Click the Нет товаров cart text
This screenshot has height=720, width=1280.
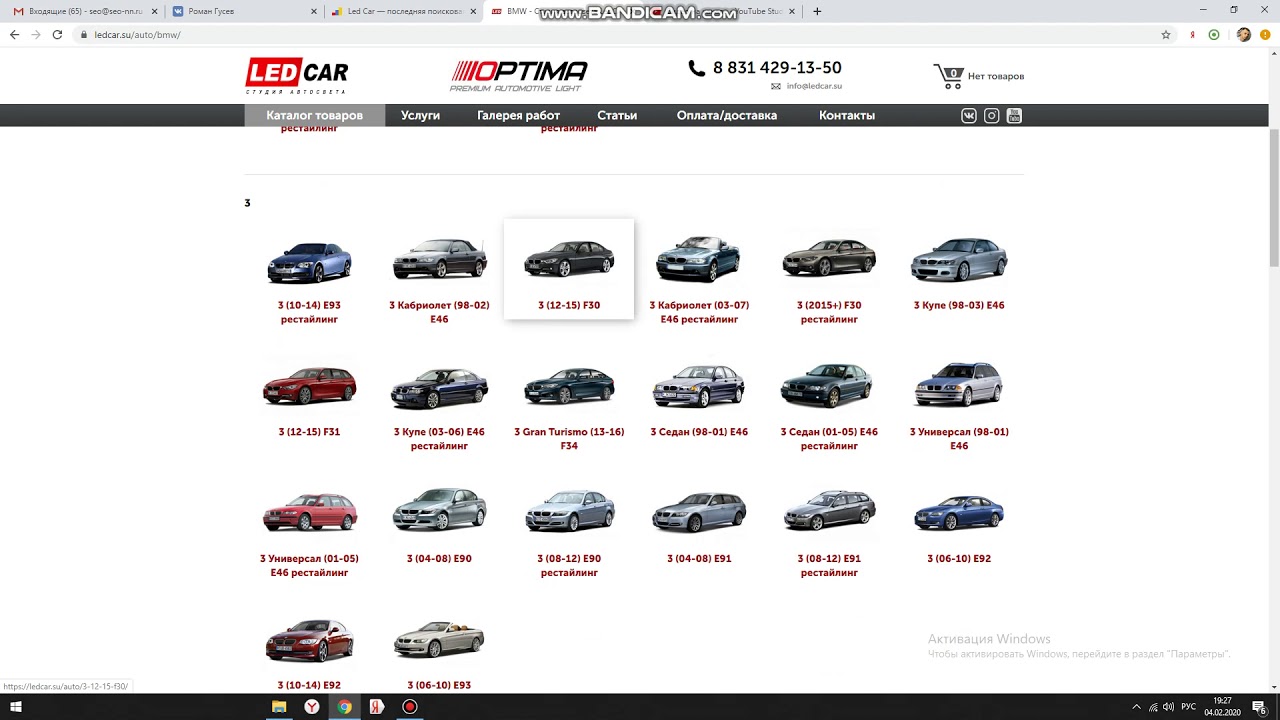[996, 76]
